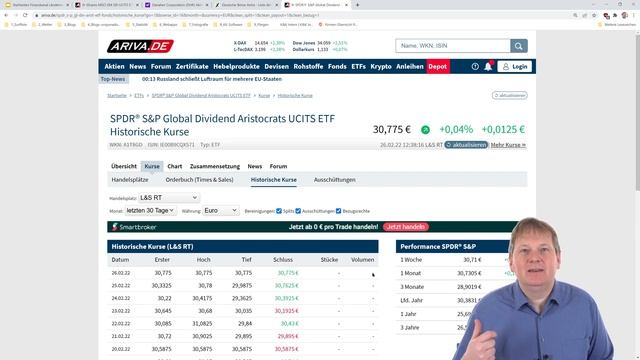
Task: Toggle the Ausschüttungen checkbox
Action: coord(298,211)
